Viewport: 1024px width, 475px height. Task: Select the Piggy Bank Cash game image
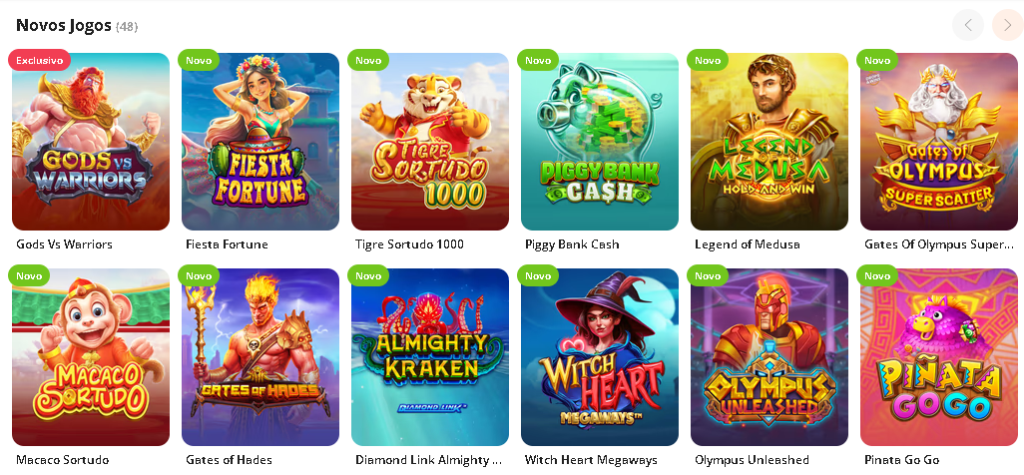(600, 142)
